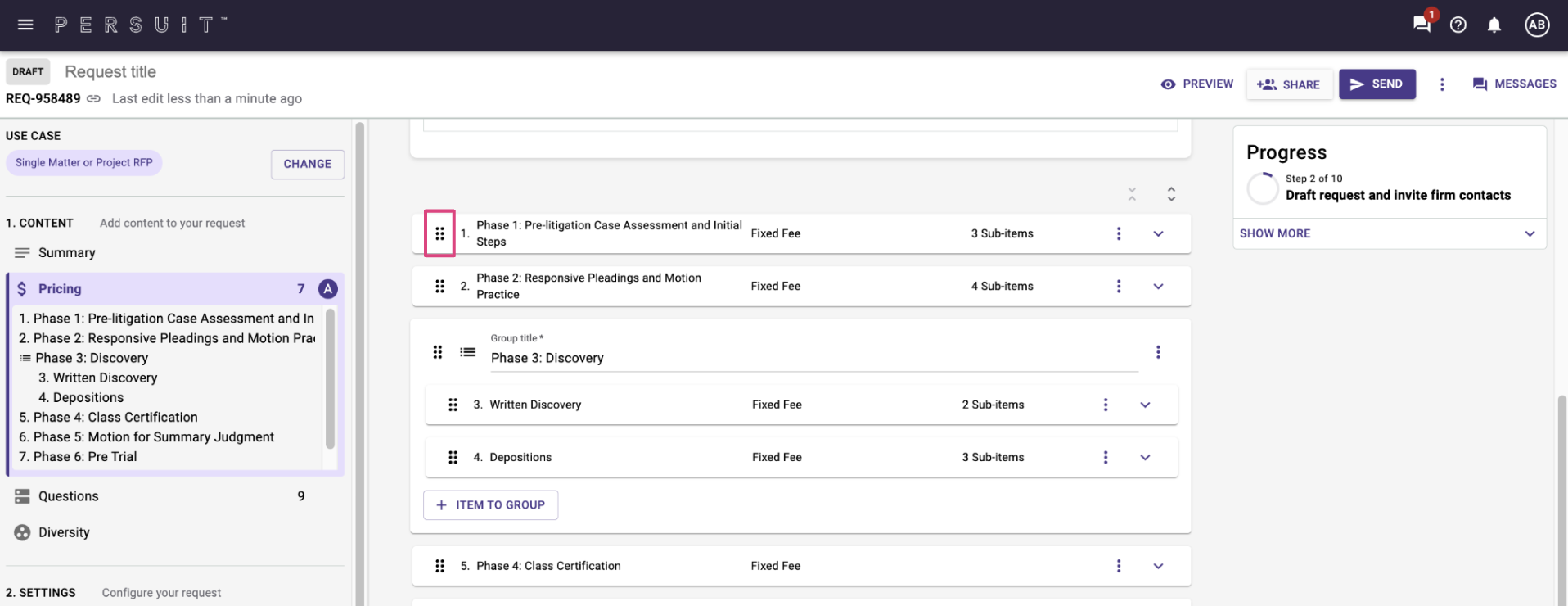Viewport: 1568px width, 606px height.
Task: Grab drag handle for Phase 3 group
Action: tap(438, 352)
